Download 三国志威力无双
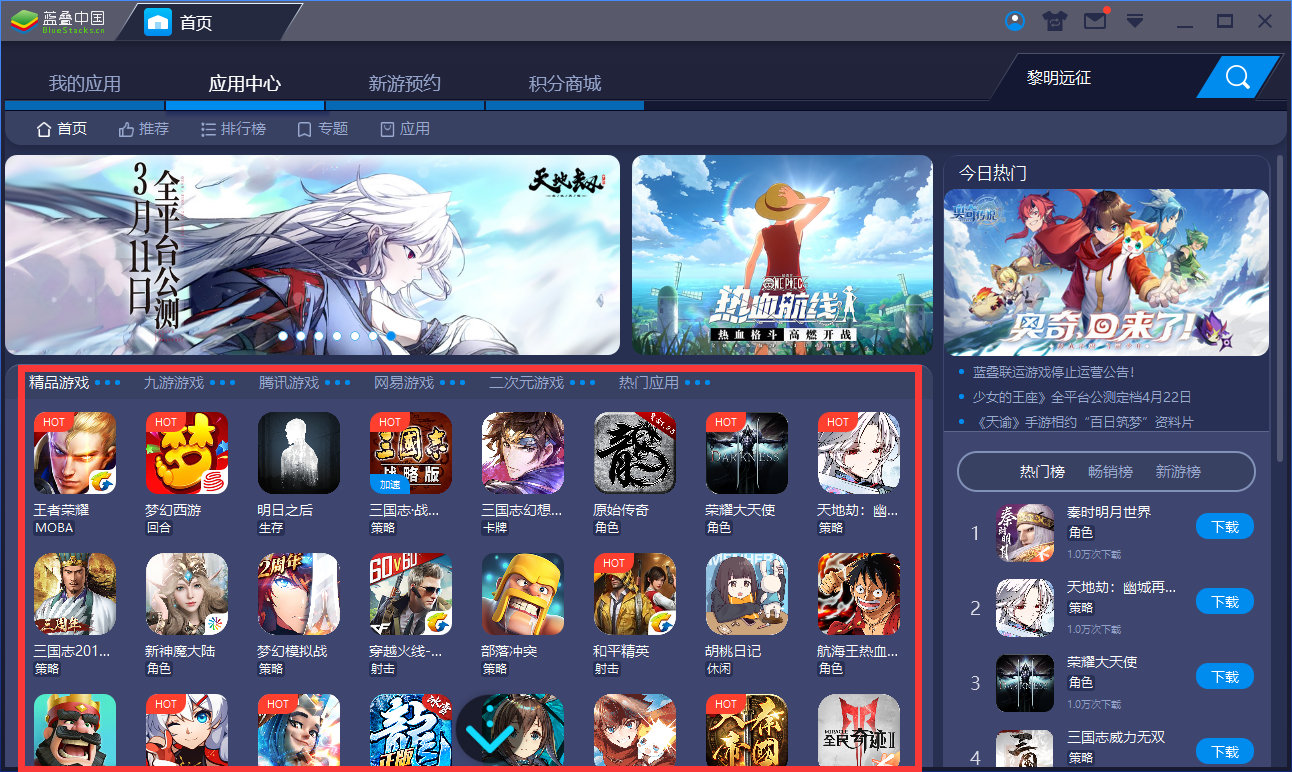 (1225, 752)
